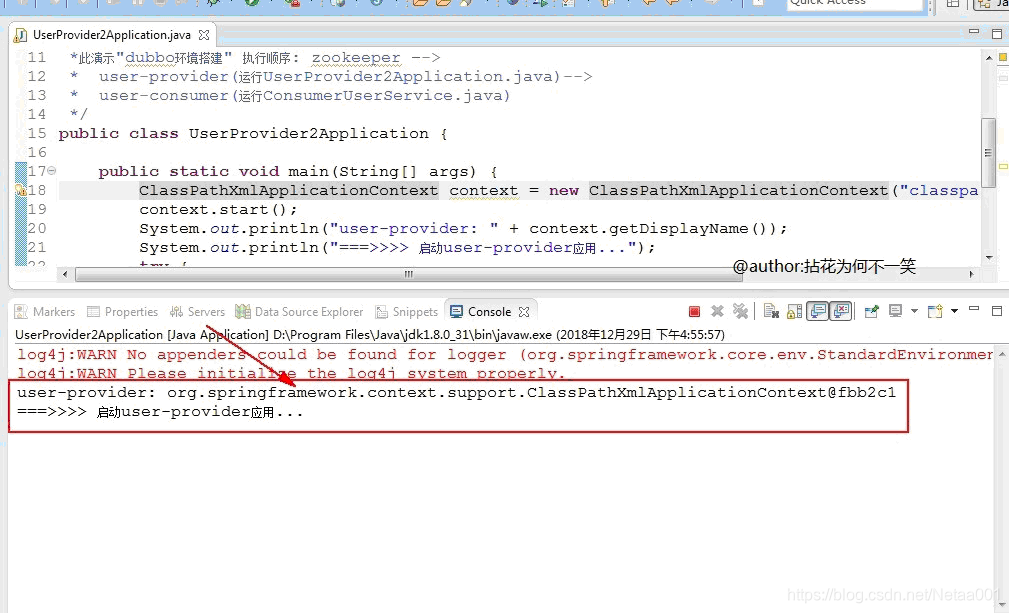The width and height of the screenshot is (1009, 613).
Task: Click console output '===>>>> 启动user-provider应用...' line
Action: (160, 412)
